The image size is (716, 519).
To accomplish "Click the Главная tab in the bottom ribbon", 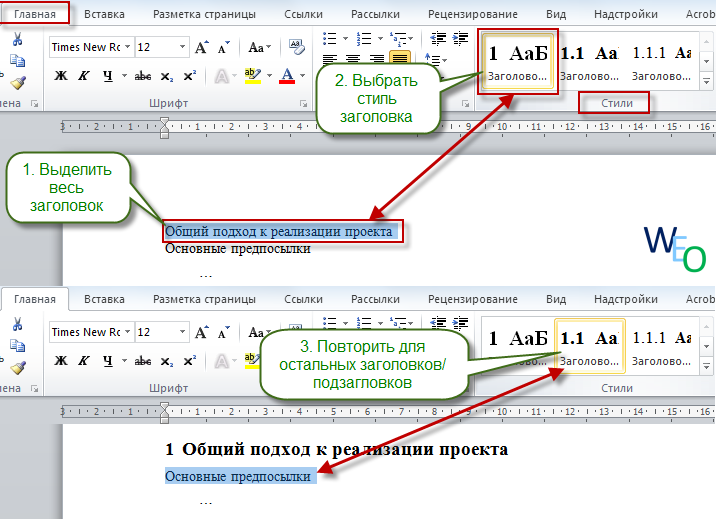I will point(35,299).
